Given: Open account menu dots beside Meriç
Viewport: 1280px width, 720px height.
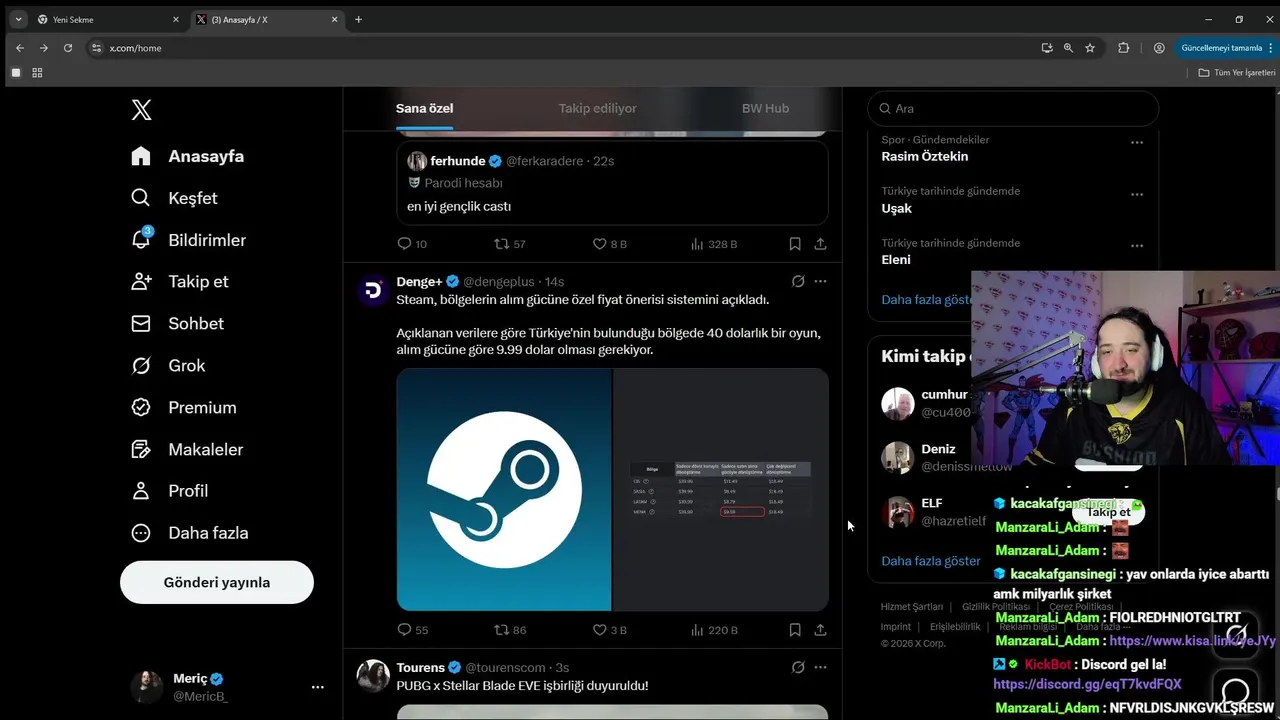Looking at the screenshot, I should click(317, 687).
